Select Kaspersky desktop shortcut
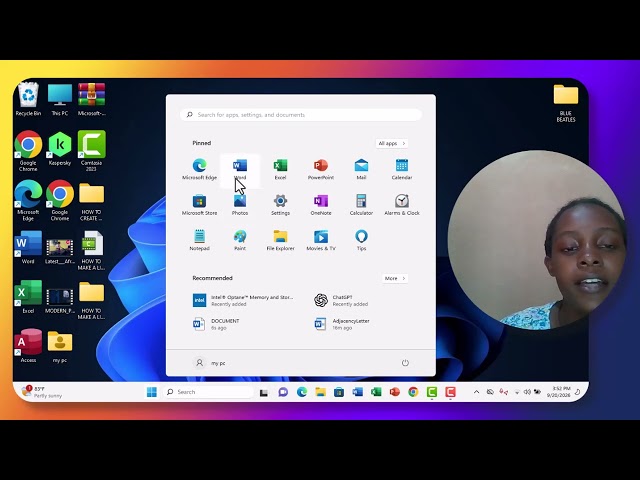Image resolution: width=640 pixels, height=480 pixels. (x=60, y=149)
